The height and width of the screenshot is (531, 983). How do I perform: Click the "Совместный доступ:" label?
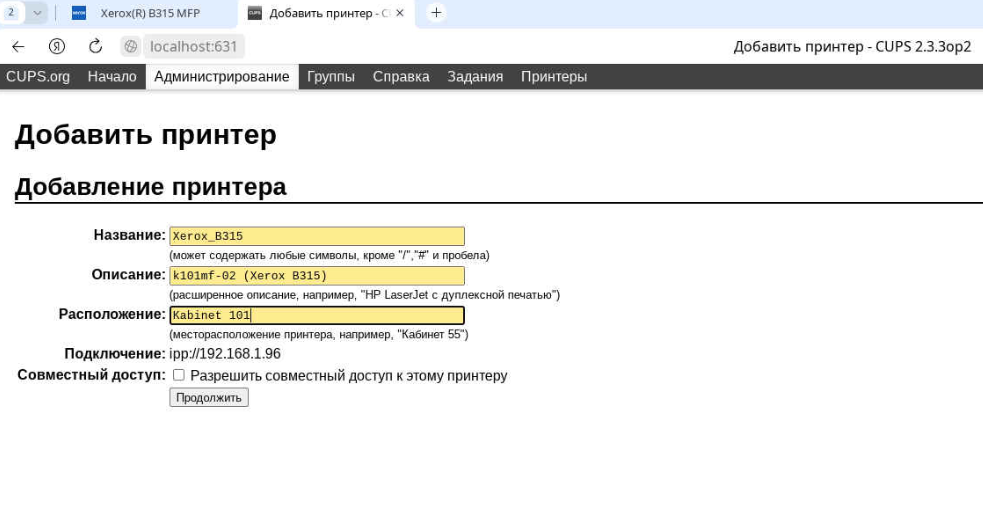(x=92, y=375)
